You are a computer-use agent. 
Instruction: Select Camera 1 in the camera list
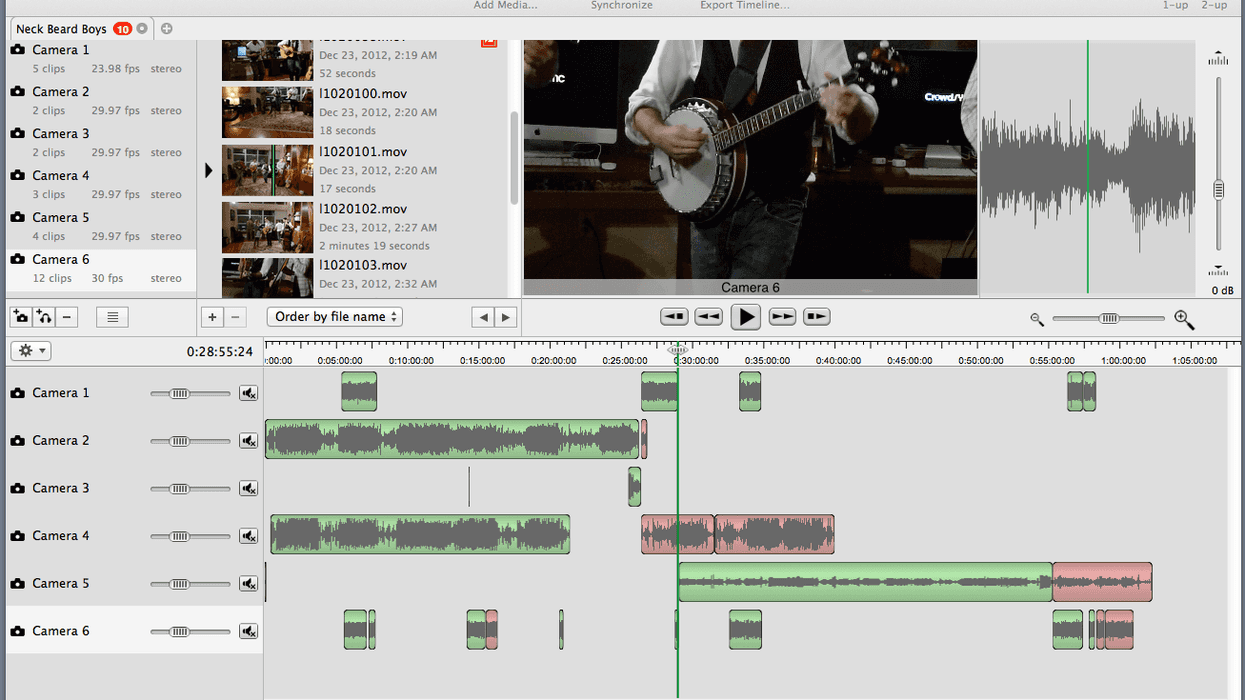point(100,59)
